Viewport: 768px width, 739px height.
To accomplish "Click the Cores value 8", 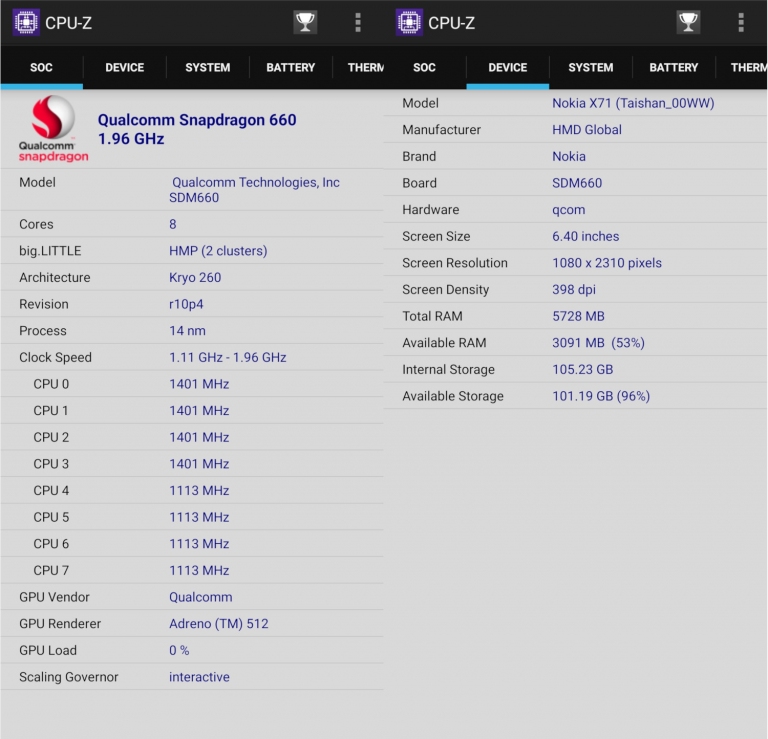I will click(173, 224).
